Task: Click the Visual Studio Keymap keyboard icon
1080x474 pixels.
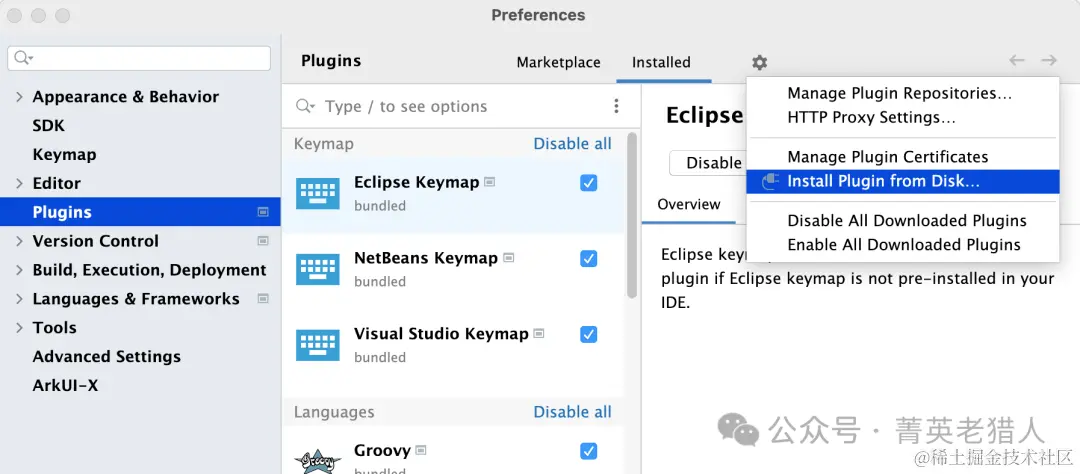Action: tap(318, 345)
